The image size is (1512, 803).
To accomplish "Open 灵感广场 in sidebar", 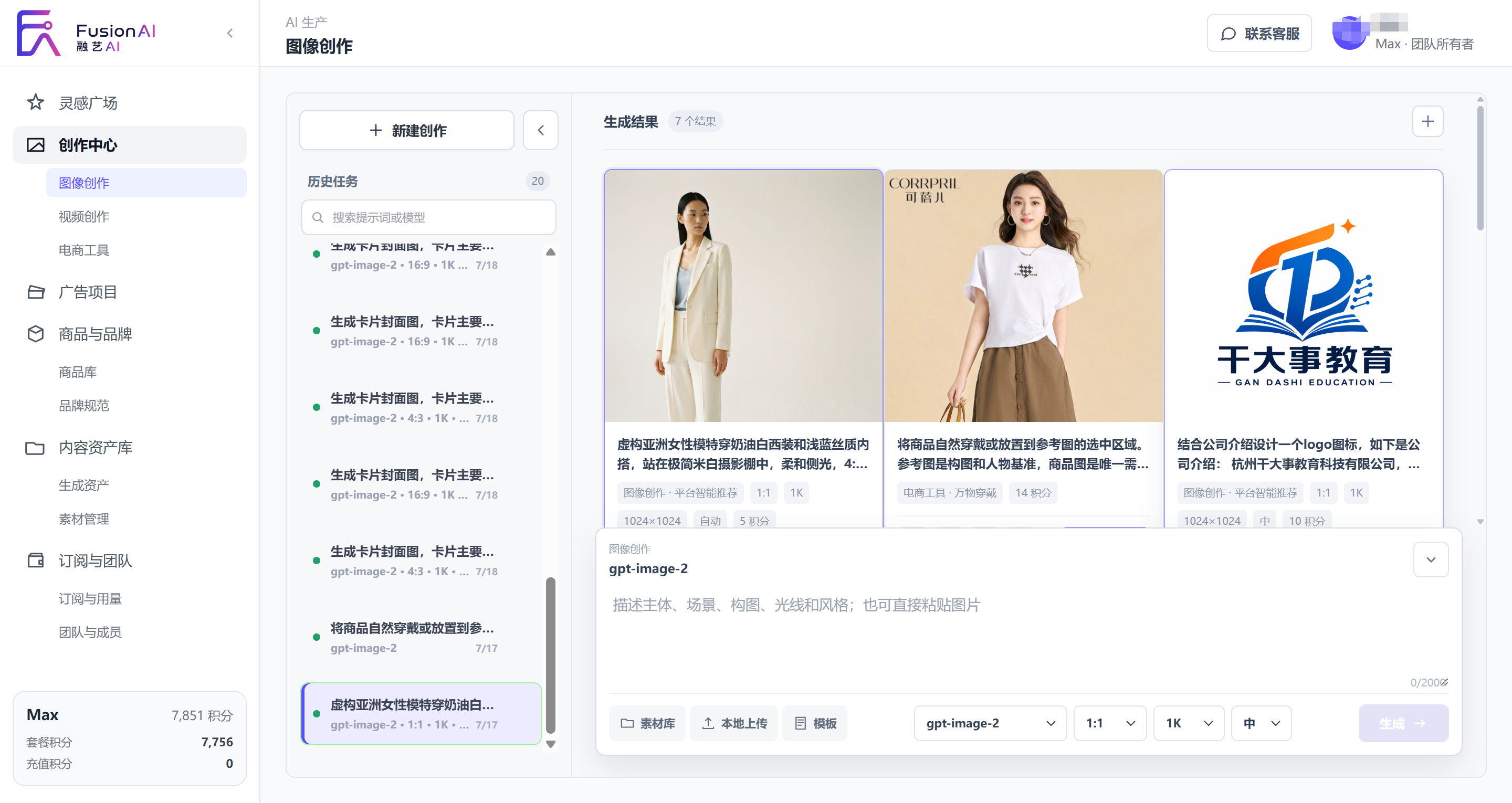I will [x=130, y=103].
